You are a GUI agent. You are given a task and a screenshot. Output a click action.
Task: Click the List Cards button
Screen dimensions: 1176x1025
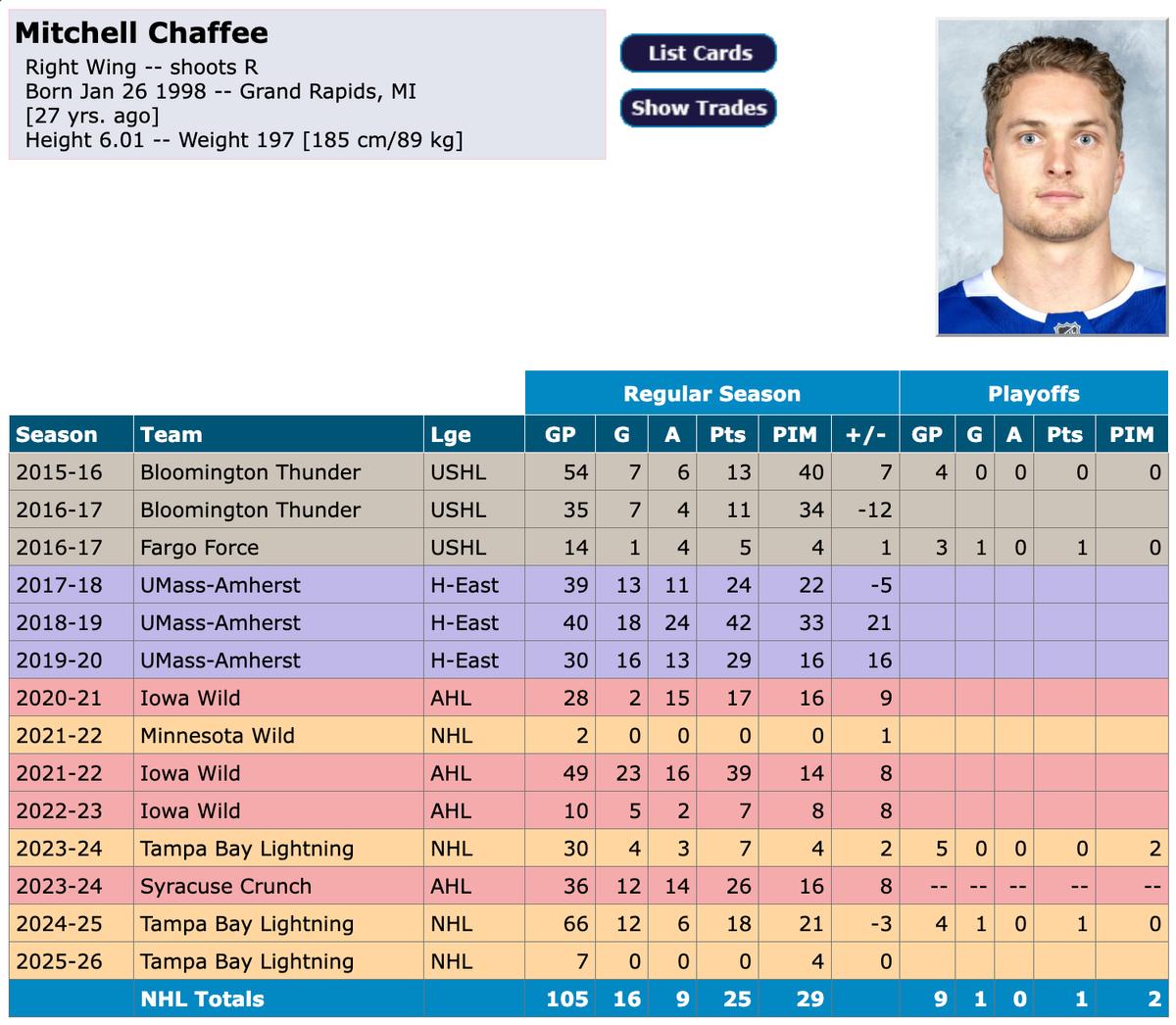[x=698, y=54]
